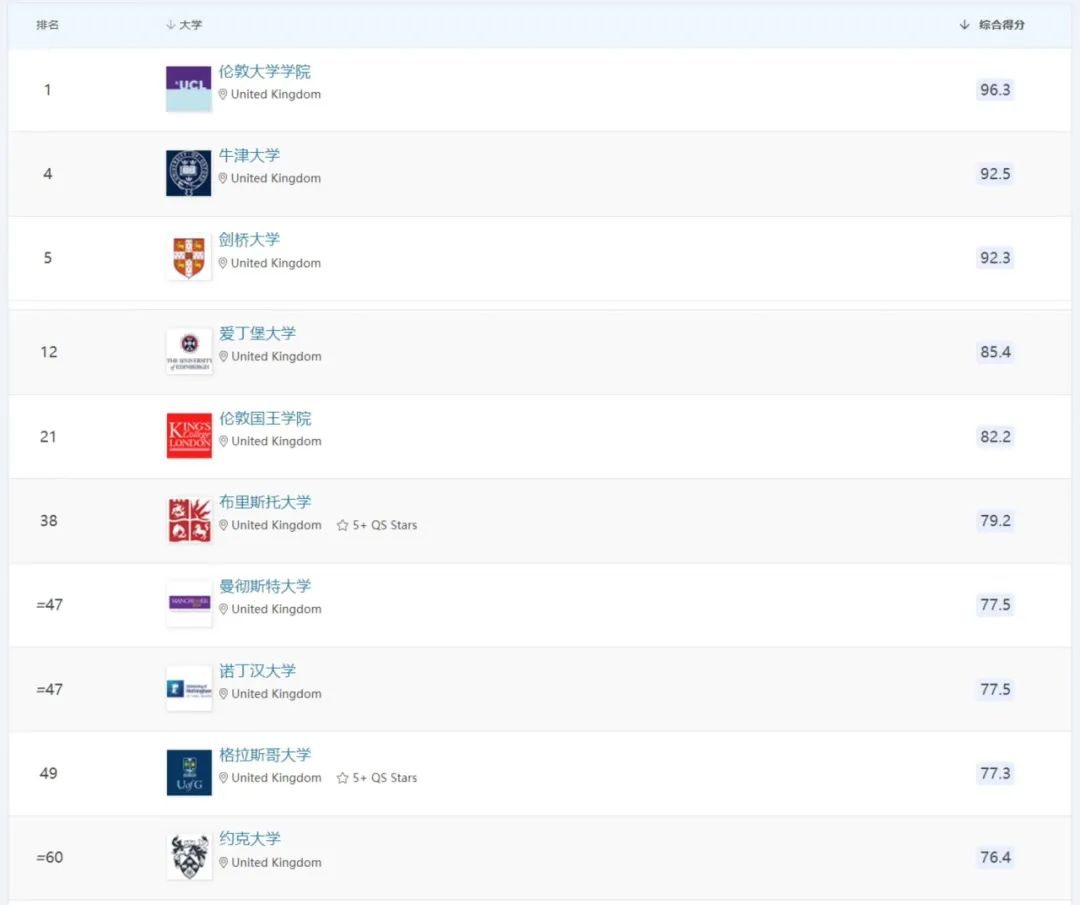
Task: Click the 77.5 score for 诺丁汉大学
Action: coord(995,689)
